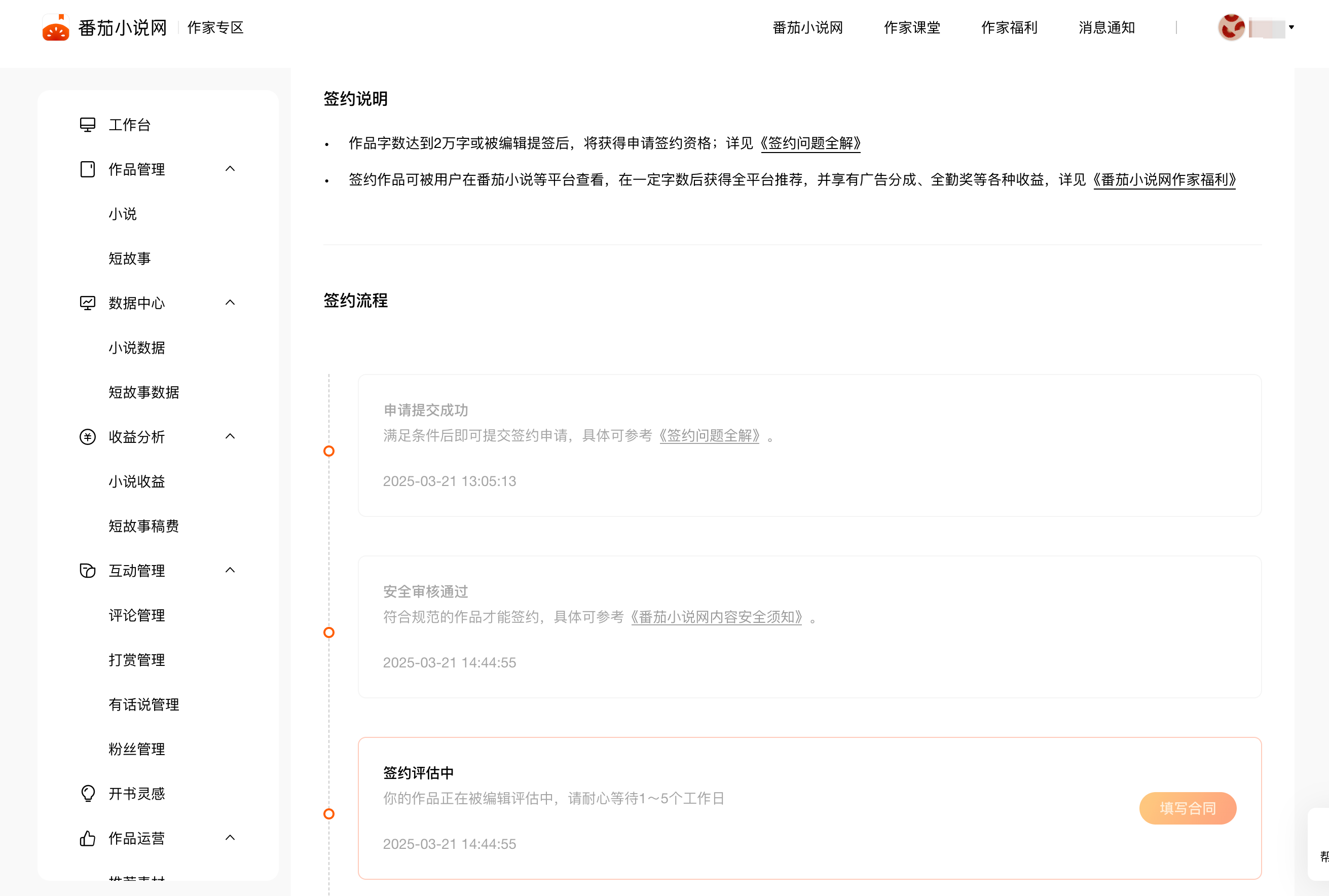Collapse the 收益分析 section chevron
Screen dimensions: 1329x896
pos(230,436)
